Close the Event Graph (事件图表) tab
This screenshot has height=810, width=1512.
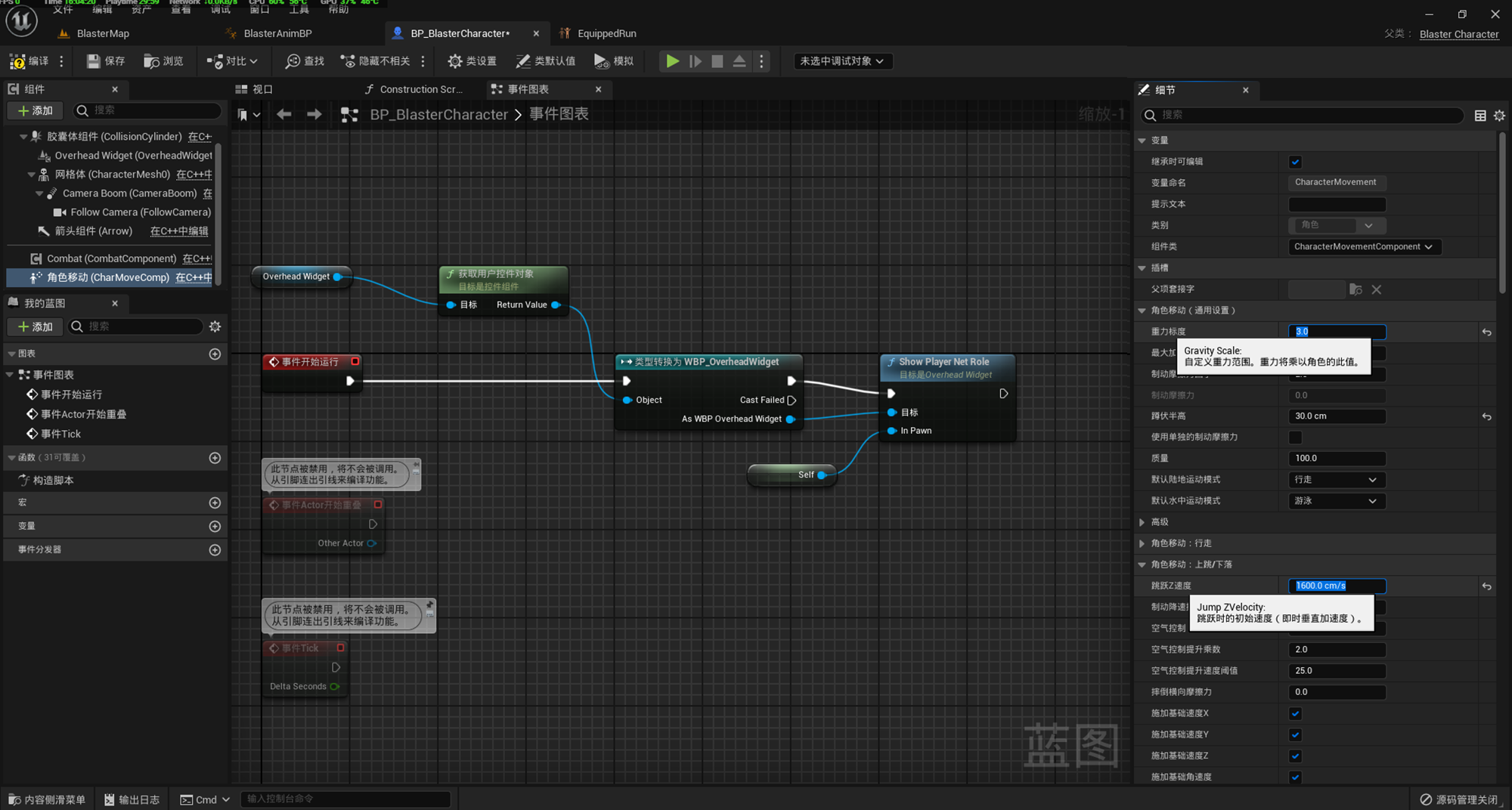[x=599, y=89]
